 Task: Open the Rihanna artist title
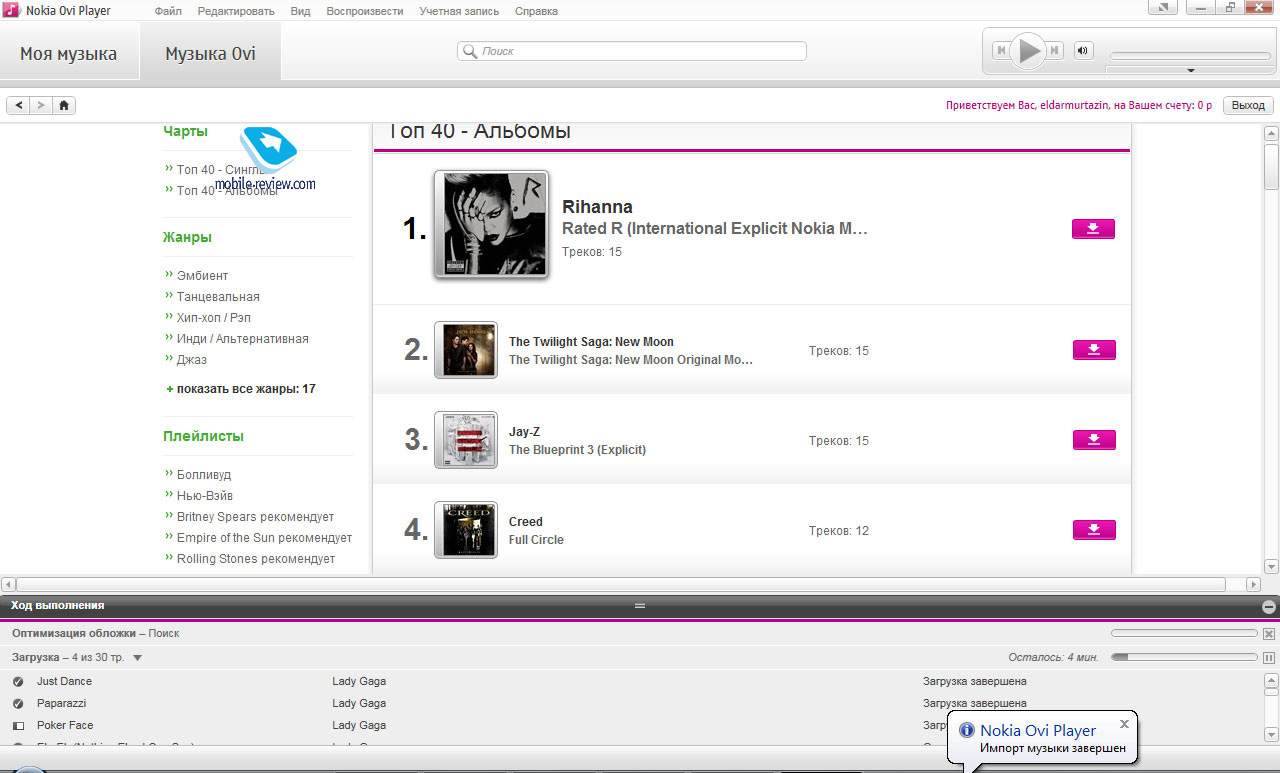click(x=597, y=207)
